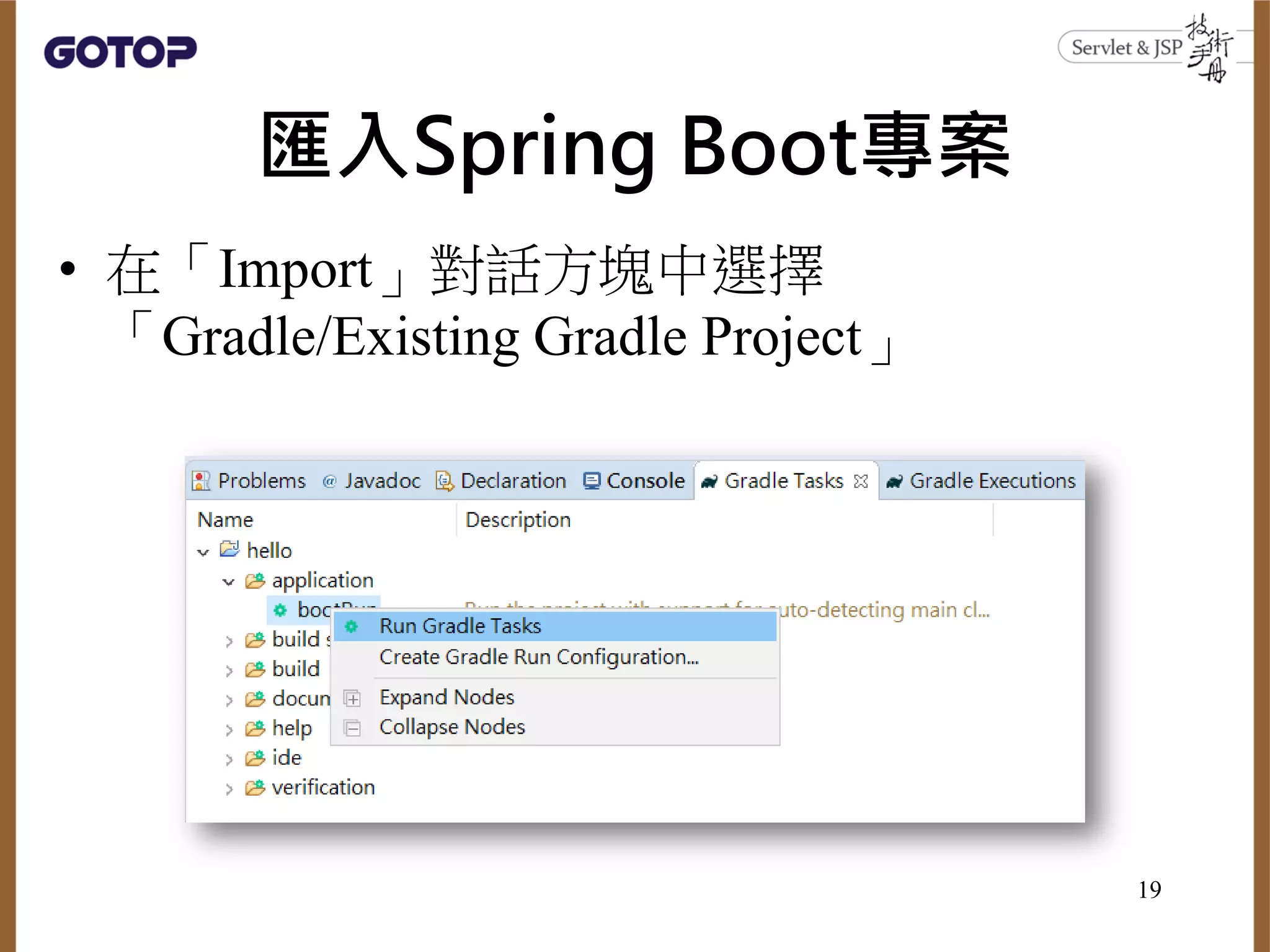The image size is (1270, 952).
Task: Select Expand Nodes menu entry
Action: point(555,697)
